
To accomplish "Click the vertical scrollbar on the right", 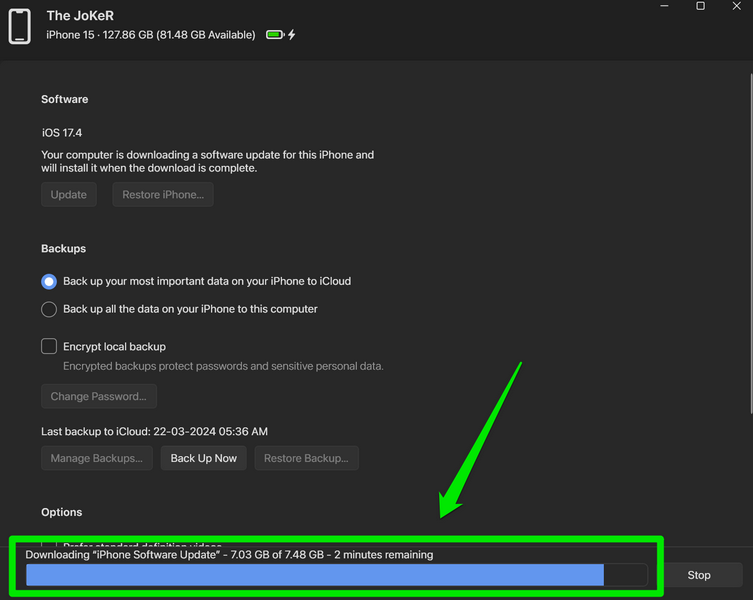I will pos(749,250).
